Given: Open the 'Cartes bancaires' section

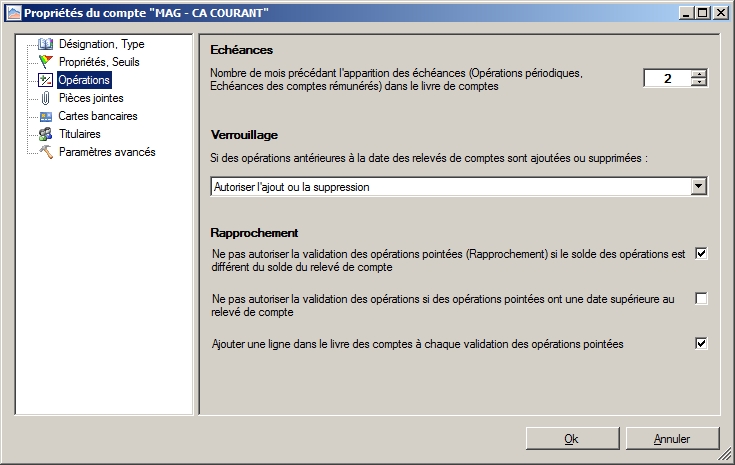Looking at the screenshot, I should click(x=98, y=116).
